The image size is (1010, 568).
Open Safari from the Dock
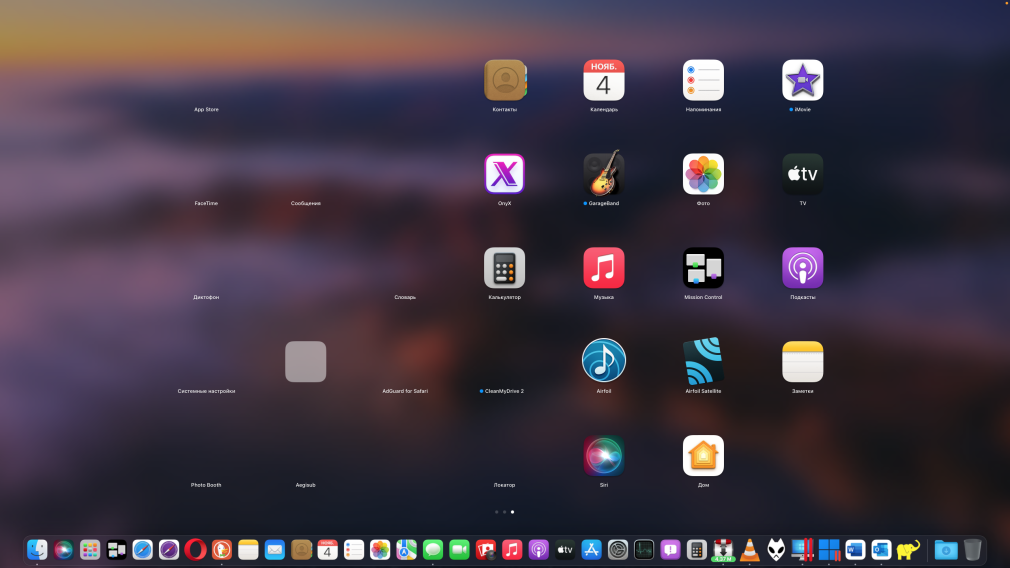(x=142, y=549)
